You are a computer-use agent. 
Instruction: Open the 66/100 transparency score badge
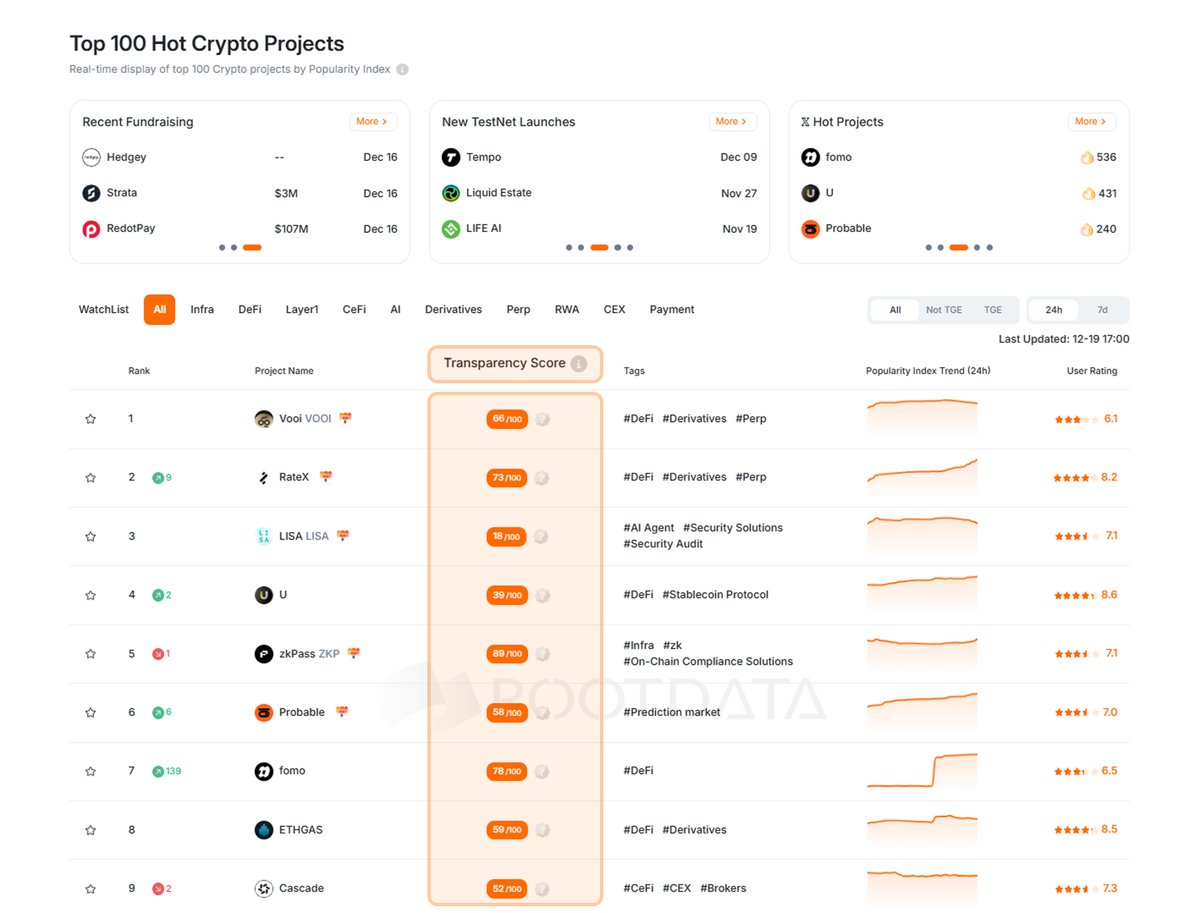(507, 419)
